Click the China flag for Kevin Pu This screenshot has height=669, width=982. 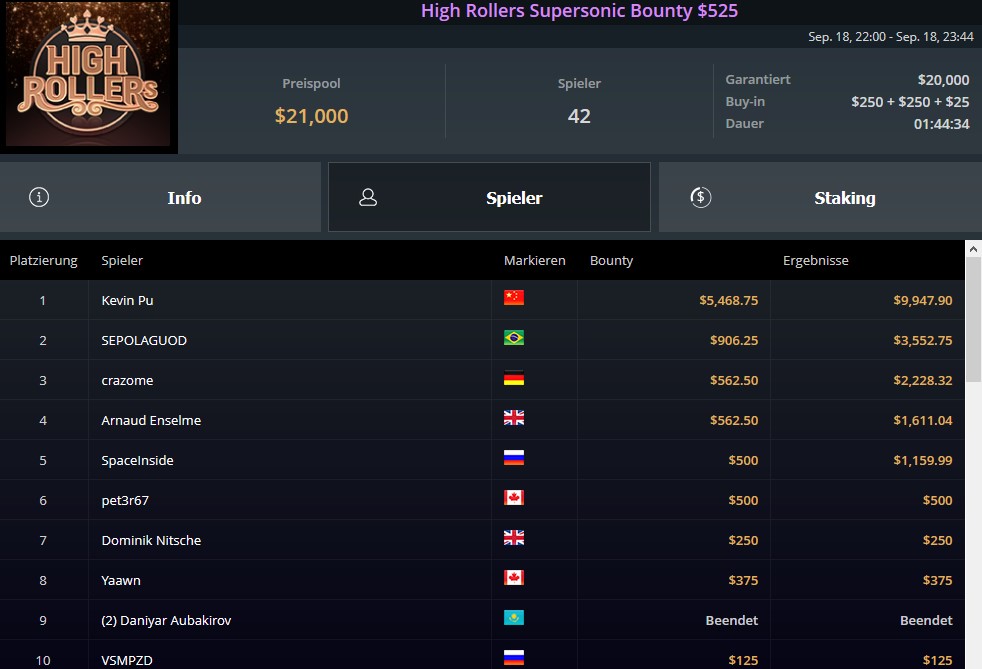[514, 298]
